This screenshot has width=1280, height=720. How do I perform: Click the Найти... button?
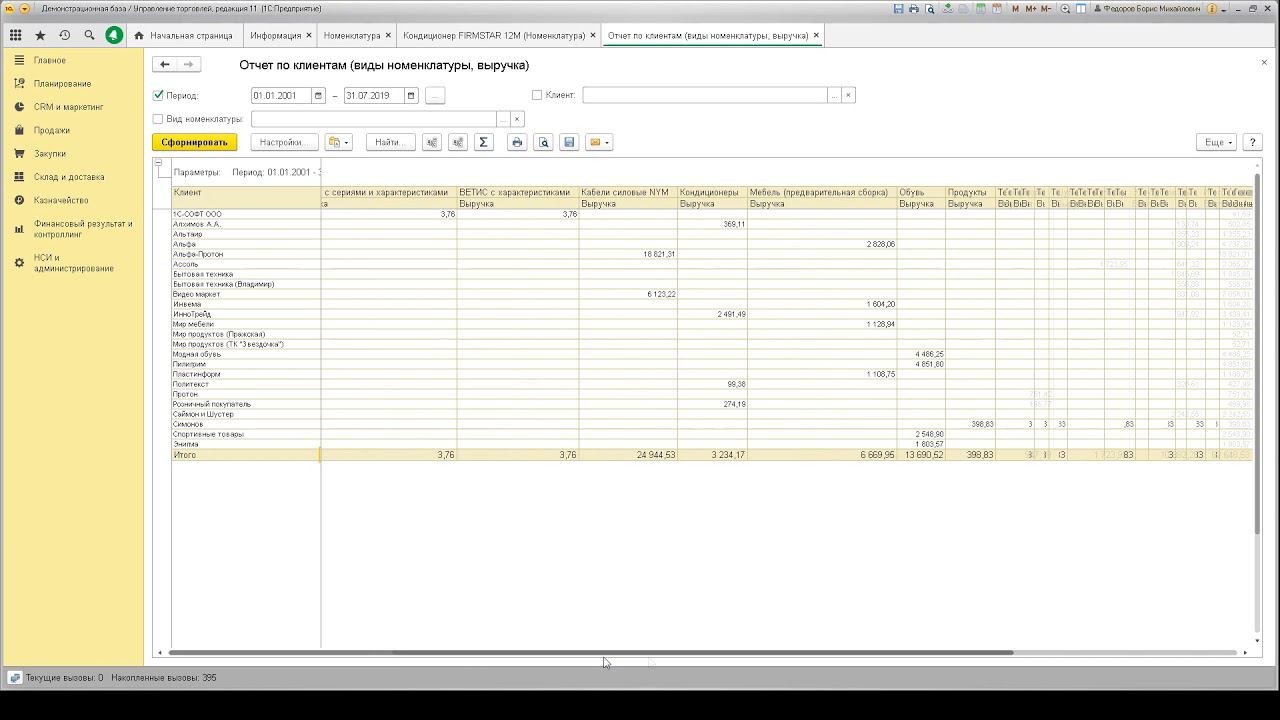[x=390, y=142]
